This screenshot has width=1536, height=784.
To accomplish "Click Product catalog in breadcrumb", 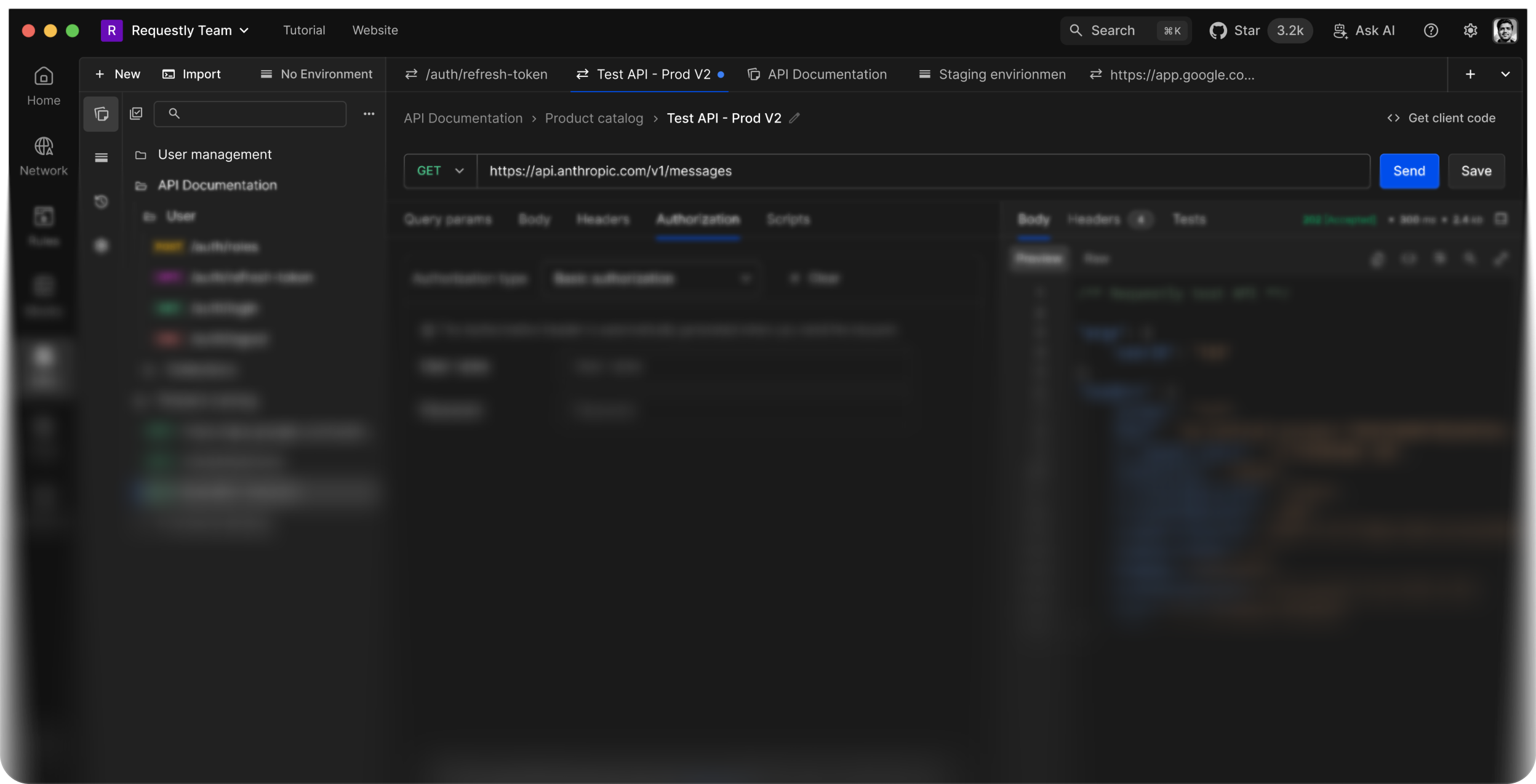I will 594,118.
